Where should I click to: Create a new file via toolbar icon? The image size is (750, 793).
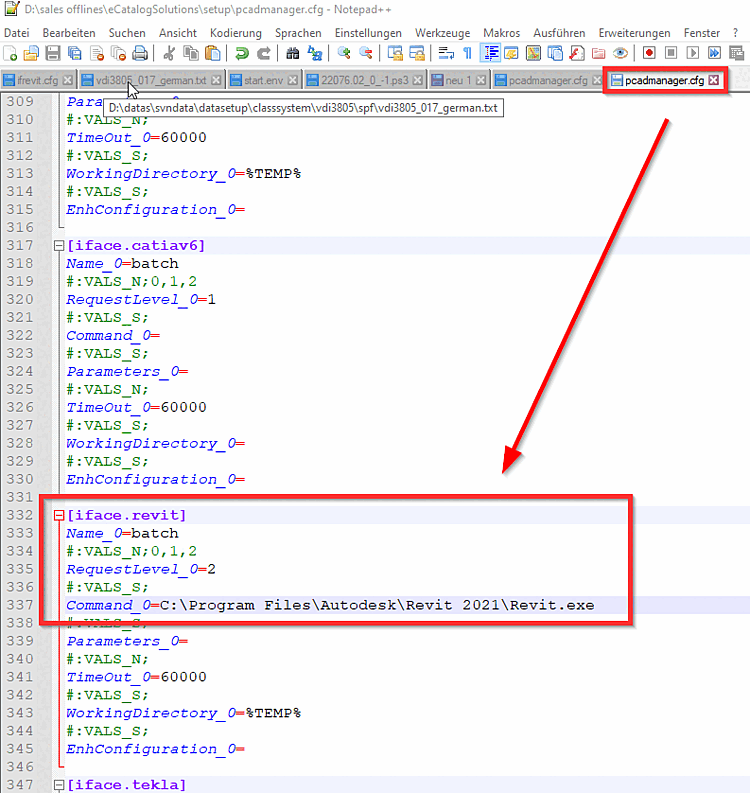click(10, 53)
